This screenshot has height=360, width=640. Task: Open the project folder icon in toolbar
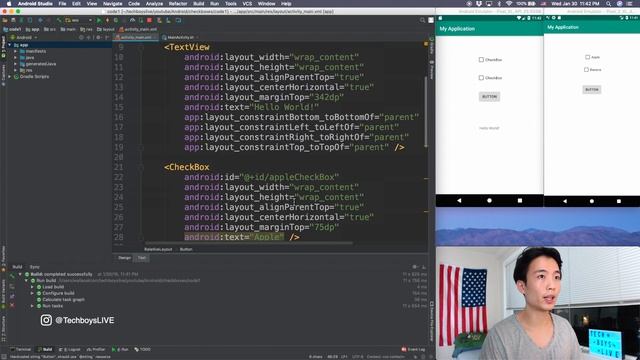pos(5,20)
